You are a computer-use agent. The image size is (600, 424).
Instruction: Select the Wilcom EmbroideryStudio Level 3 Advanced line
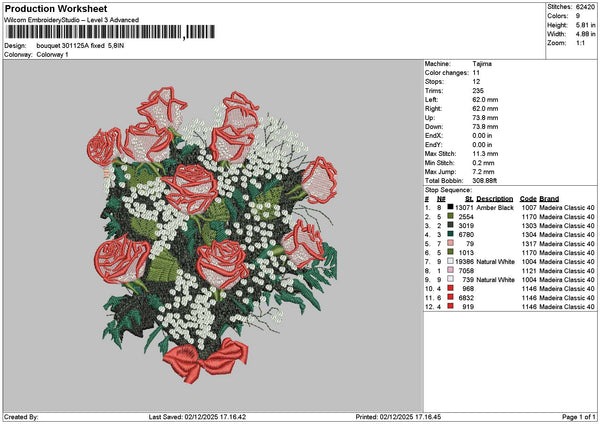point(72,20)
